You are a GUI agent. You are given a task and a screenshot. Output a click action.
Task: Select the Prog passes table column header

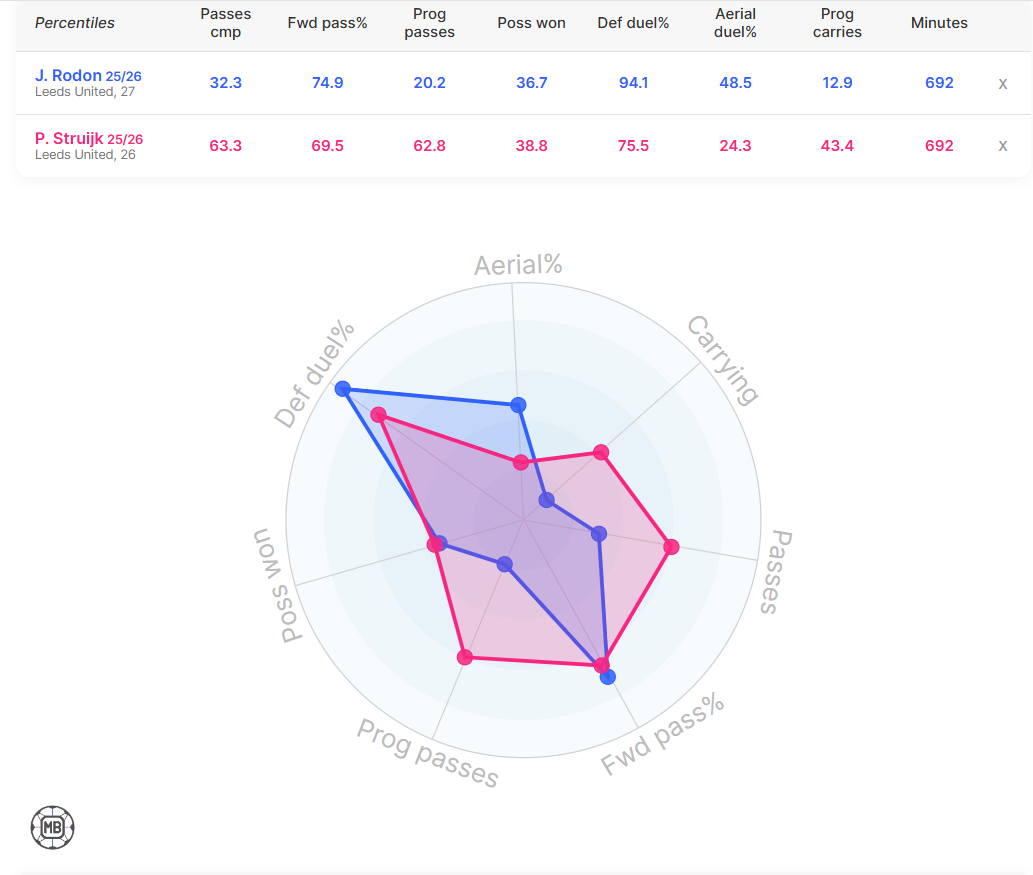click(x=429, y=23)
